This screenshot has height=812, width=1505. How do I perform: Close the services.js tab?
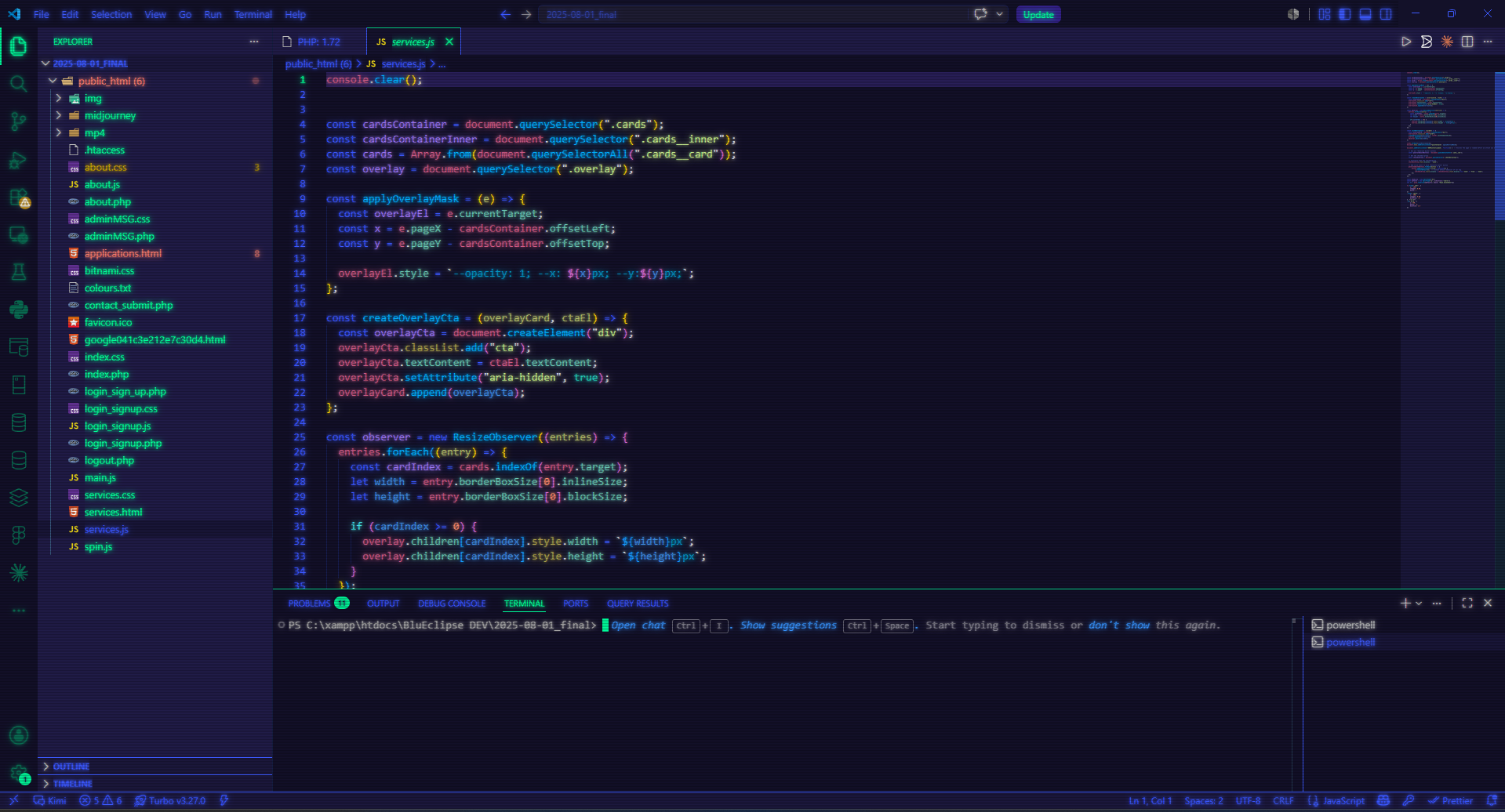point(449,42)
